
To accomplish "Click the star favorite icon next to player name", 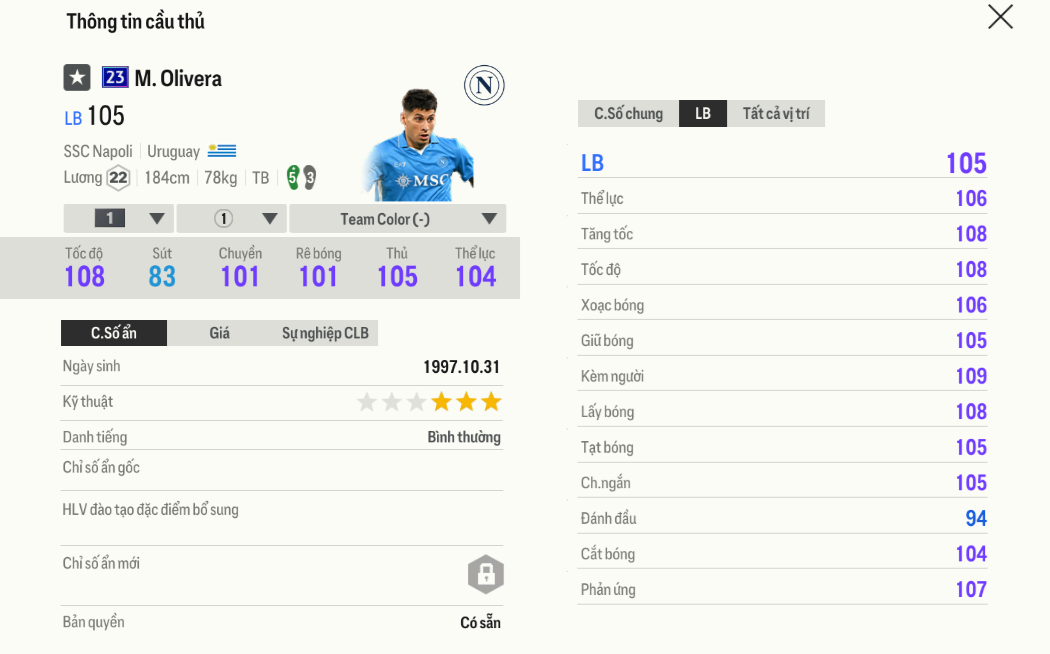I will [x=77, y=78].
